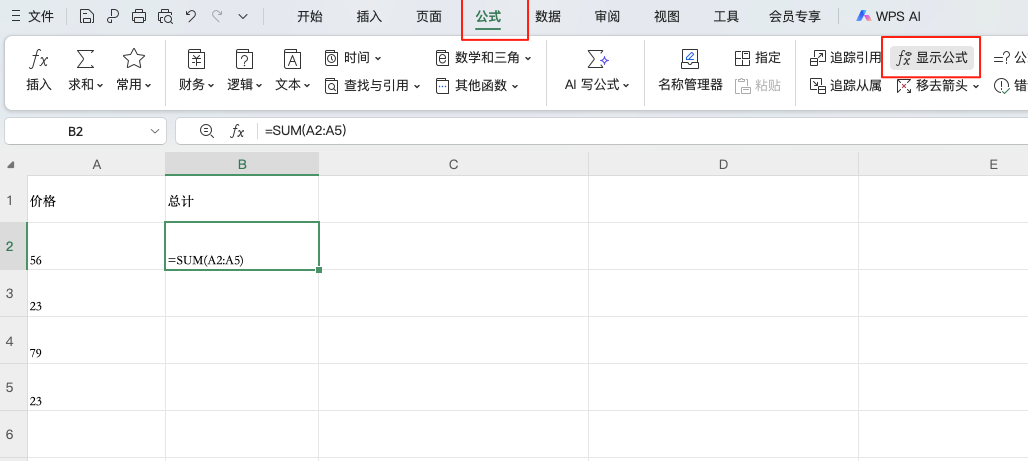Click Trace Dependents (追踪从属)
Viewport: 1028px width, 461px height.
tap(845, 86)
